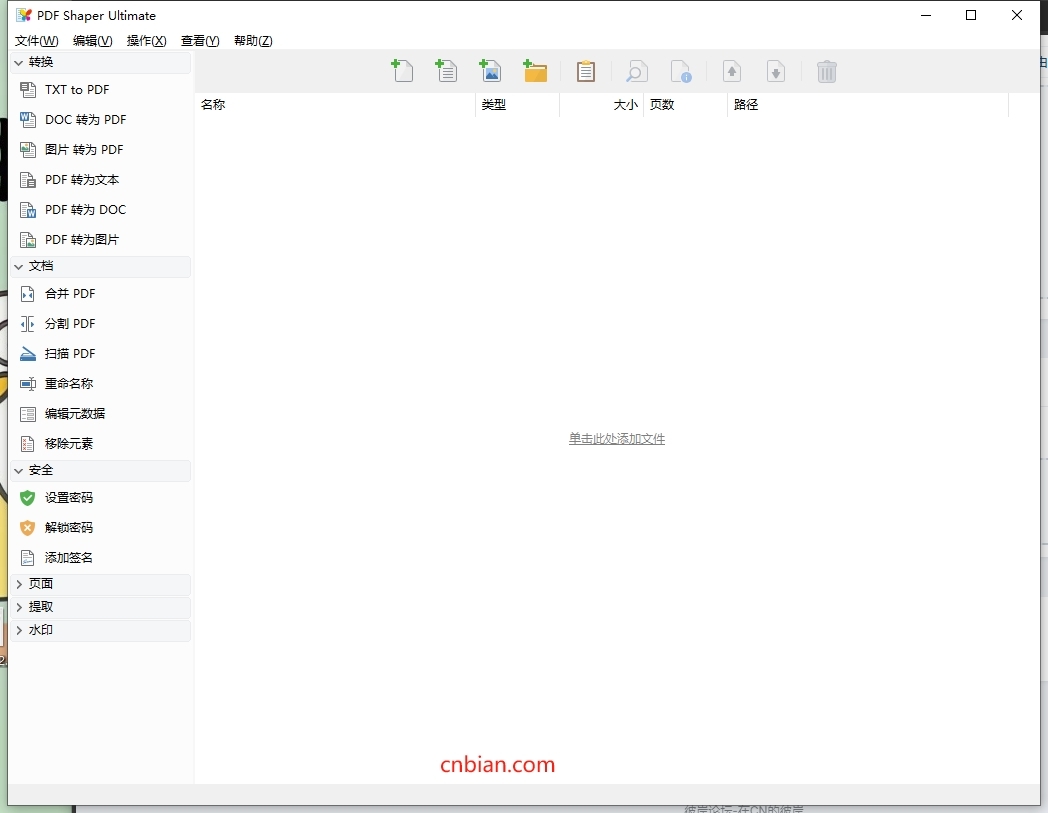Image resolution: width=1048 pixels, height=813 pixels.
Task: Sort by the 类型 column header
Action: point(517,105)
